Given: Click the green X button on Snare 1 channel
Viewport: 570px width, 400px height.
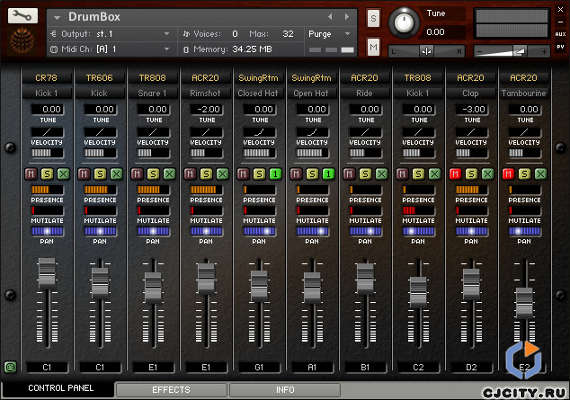Looking at the screenshot, I should [170, 174].
